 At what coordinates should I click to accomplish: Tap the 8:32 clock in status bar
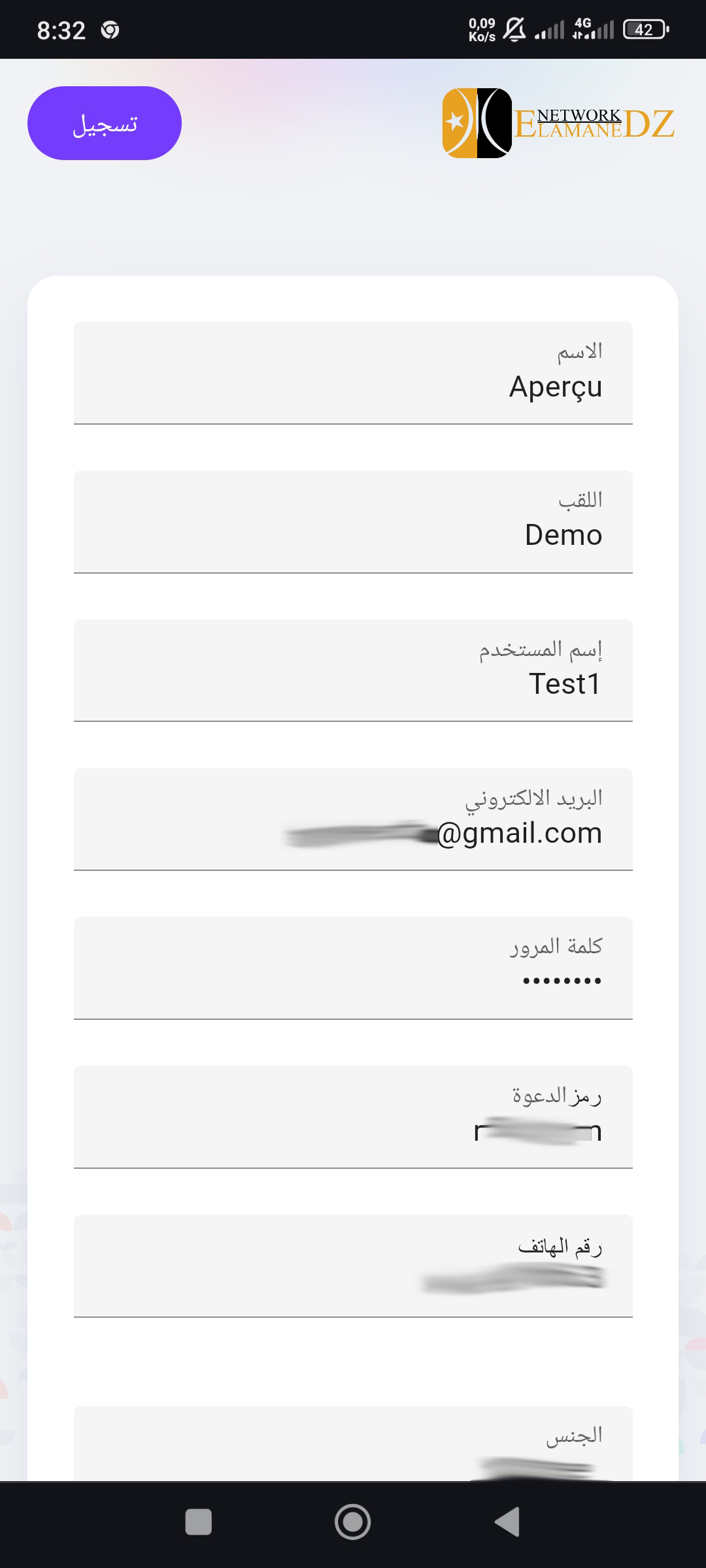point(61,30)
